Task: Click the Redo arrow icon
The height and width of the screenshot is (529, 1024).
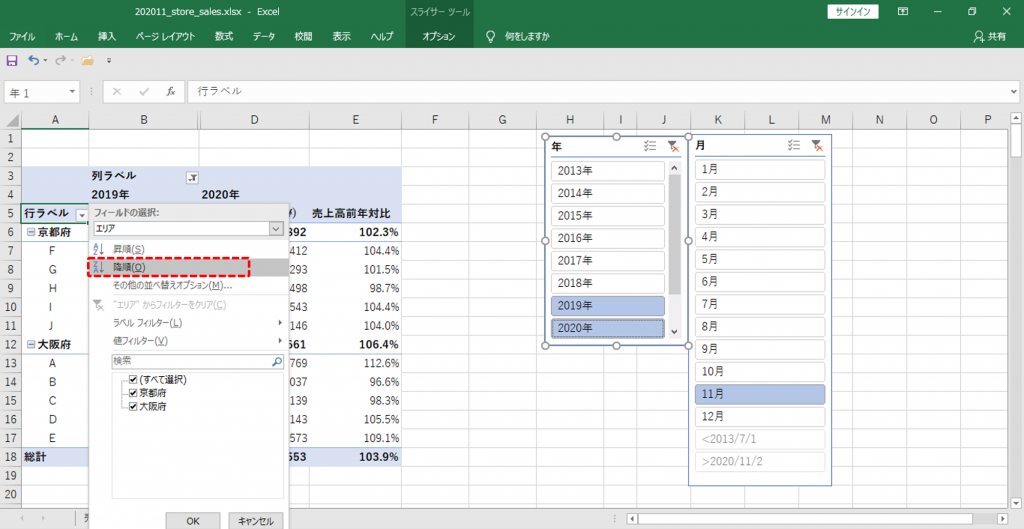Action: [x=60, y=60]
